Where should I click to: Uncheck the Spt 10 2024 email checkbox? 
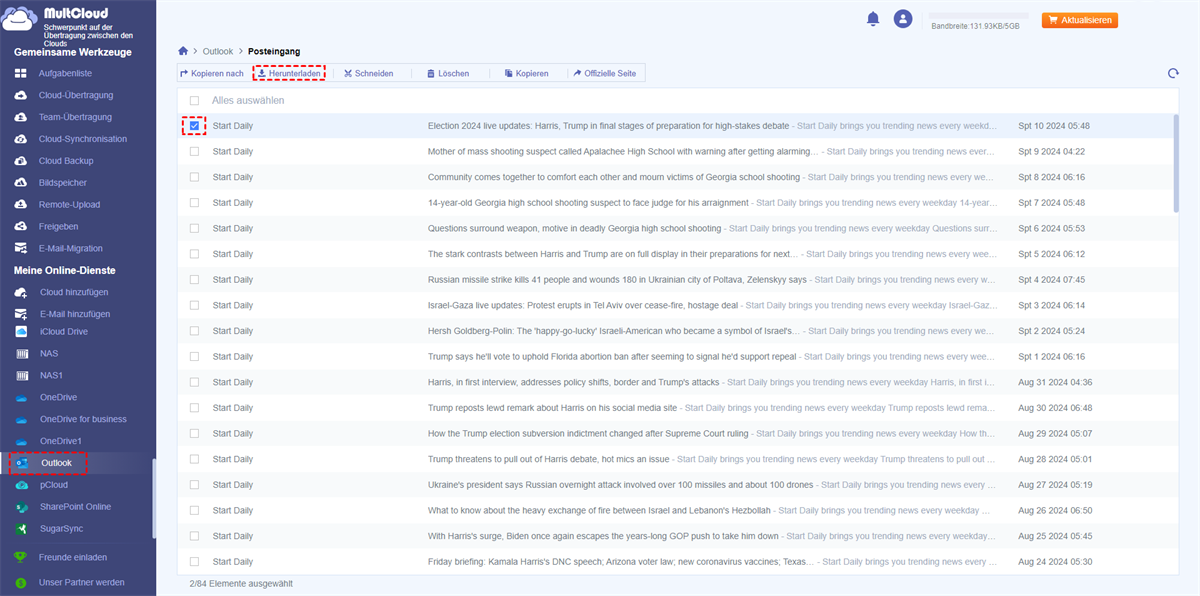[194, 126]
